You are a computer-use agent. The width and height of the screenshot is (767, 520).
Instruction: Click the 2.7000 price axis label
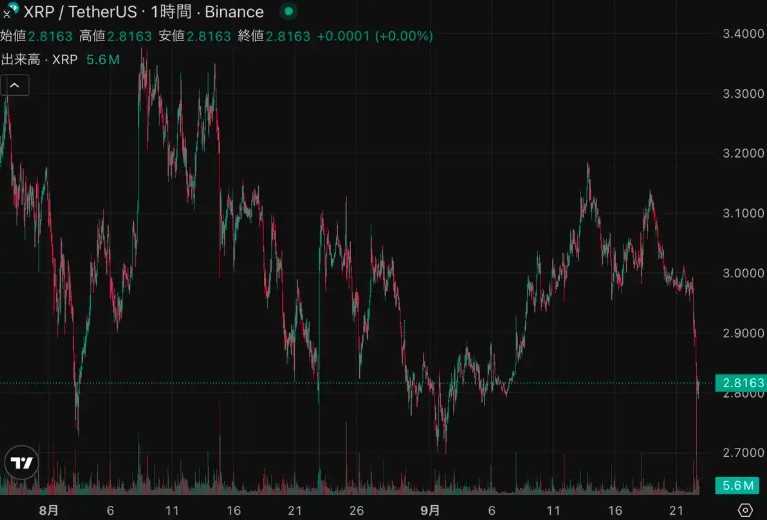point(744,452)
